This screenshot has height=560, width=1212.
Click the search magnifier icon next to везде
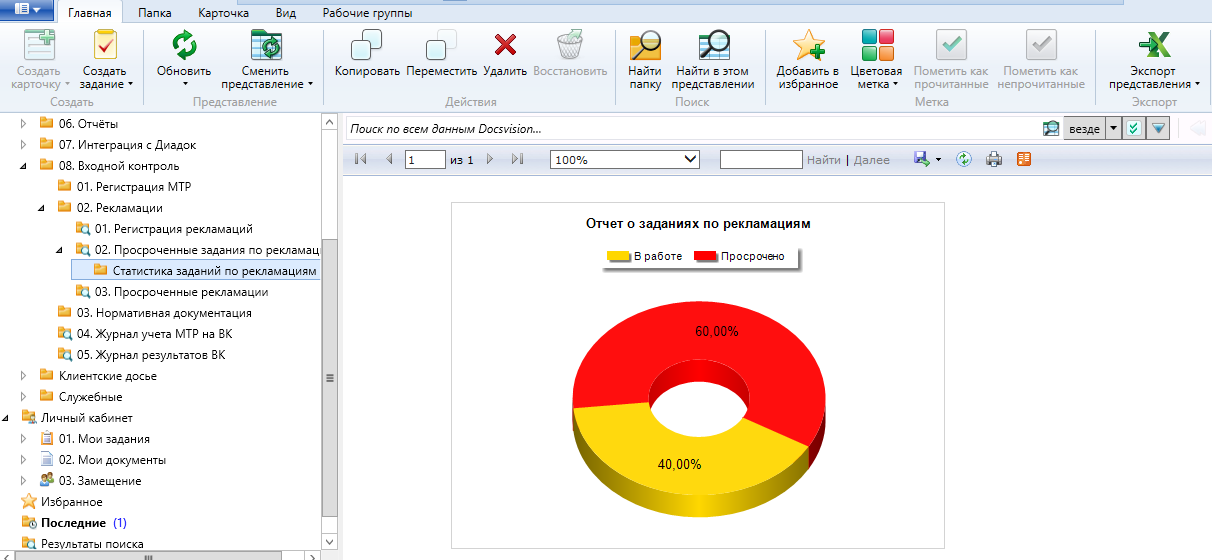pos(1051,129)
